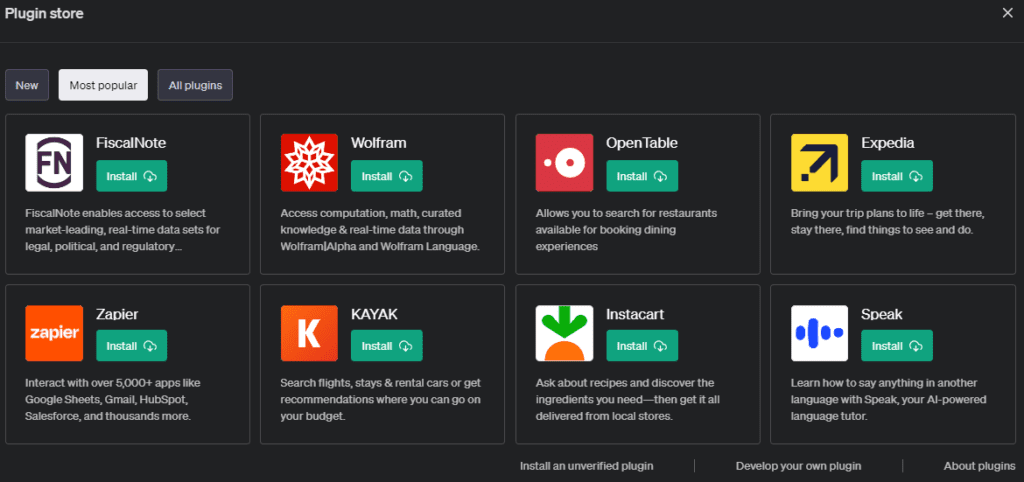Click the Wolfram red snowflake logo

(310, 163)
